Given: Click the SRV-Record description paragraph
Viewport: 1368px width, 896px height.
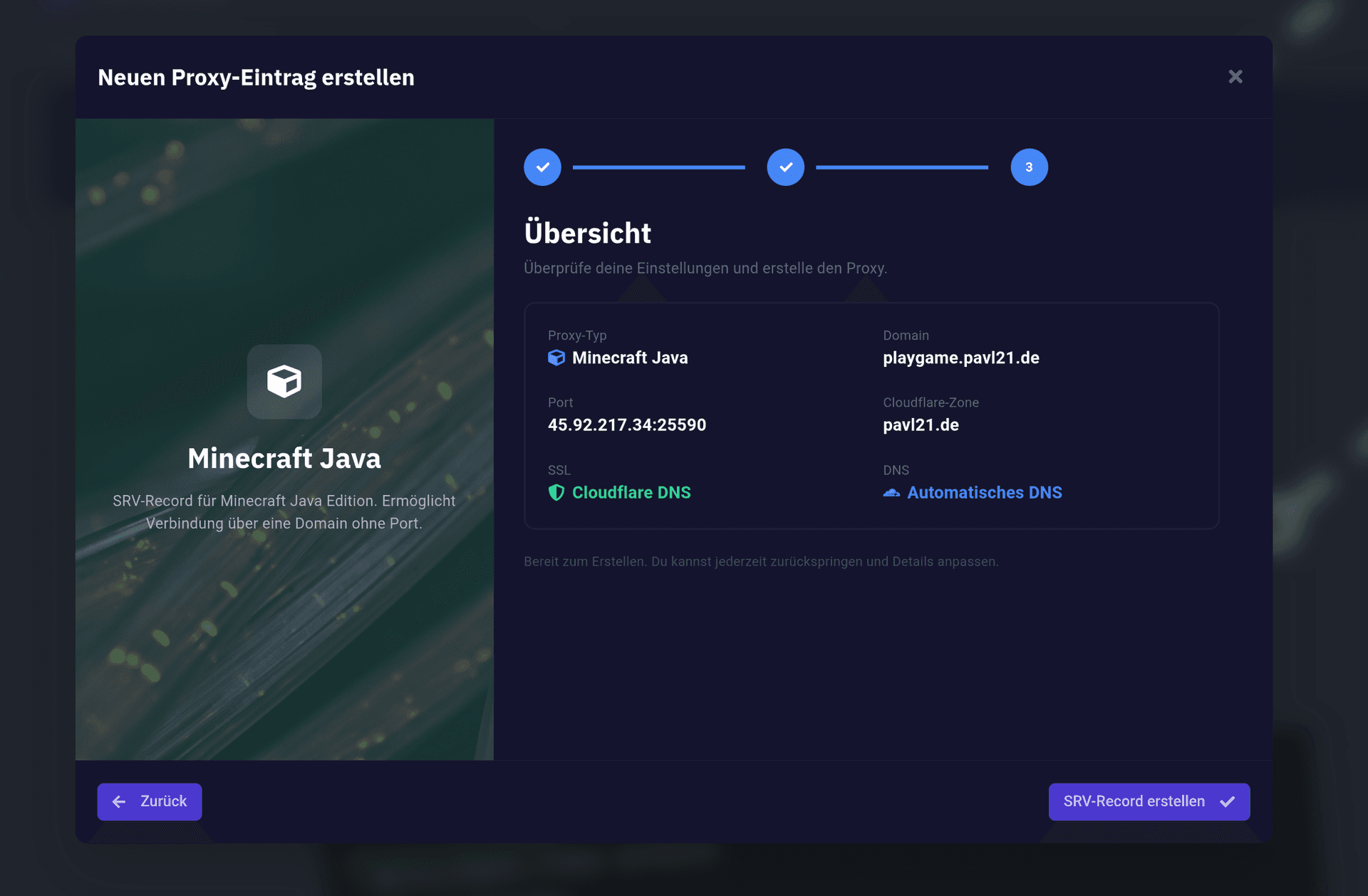Looking at the screenshot, I should click(284, 512).
